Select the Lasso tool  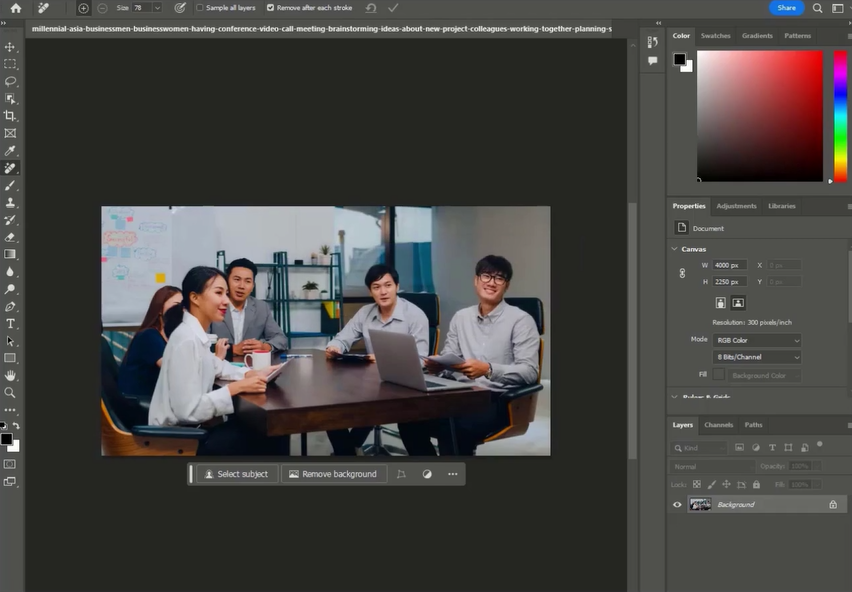pos(10,81)
